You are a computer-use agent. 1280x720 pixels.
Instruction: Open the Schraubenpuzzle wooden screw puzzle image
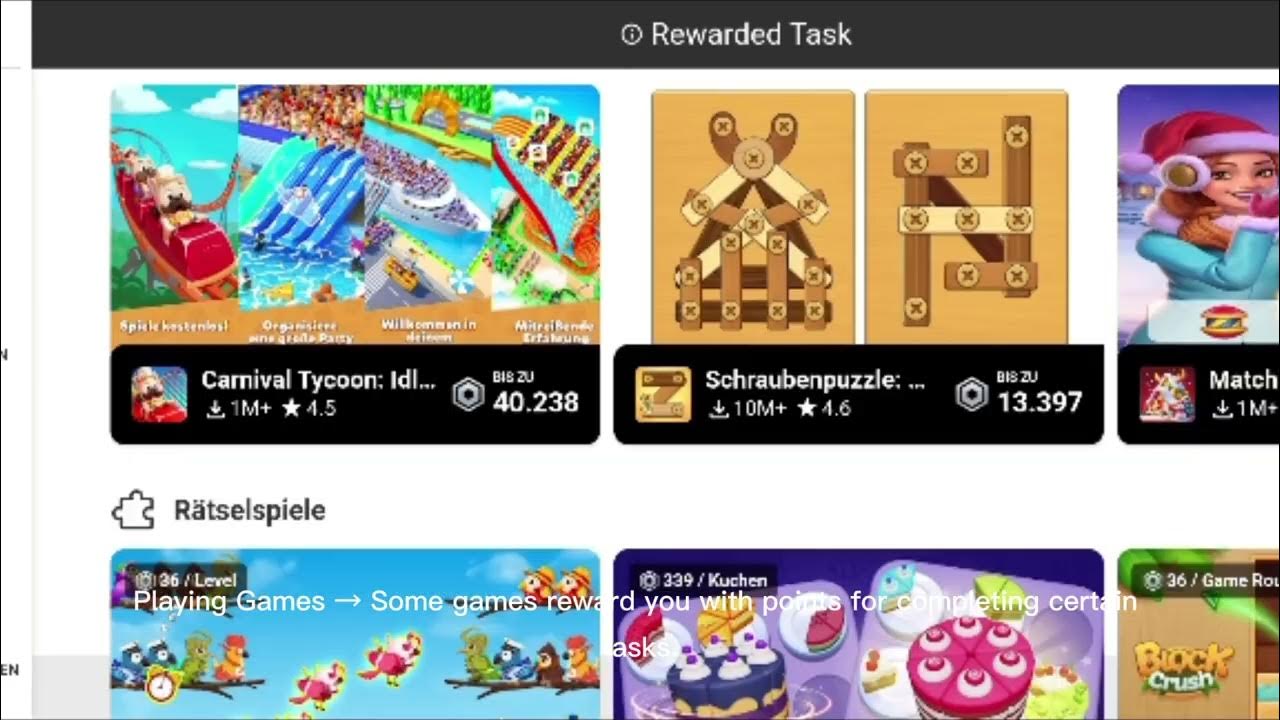point(859,216)
